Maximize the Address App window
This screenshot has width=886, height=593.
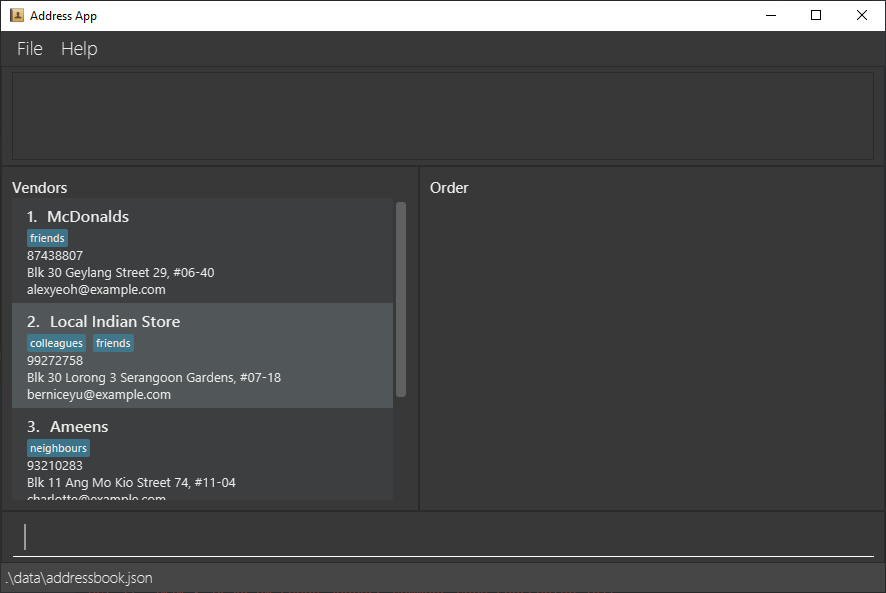(816, 15)
